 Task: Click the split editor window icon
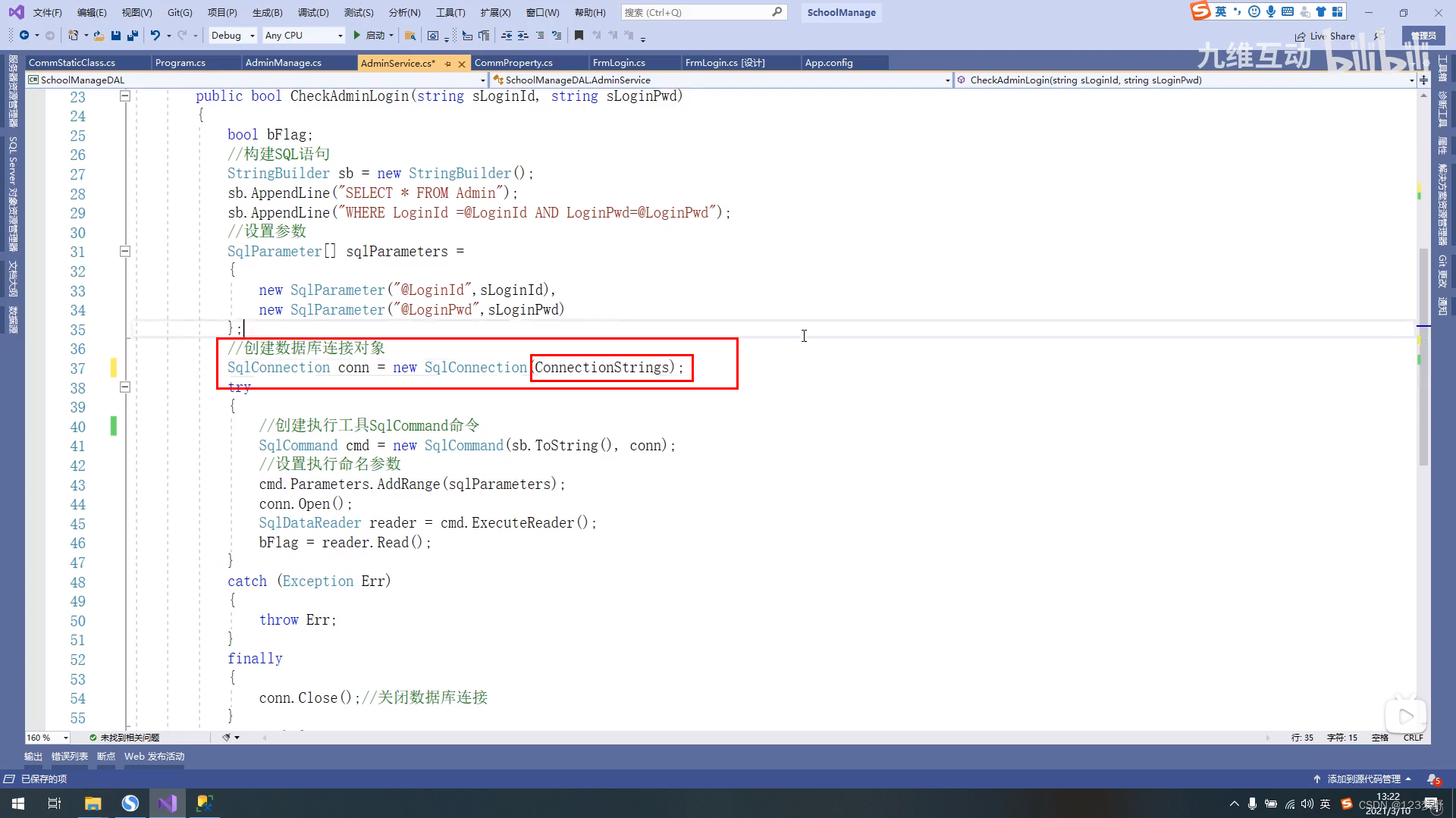pos(1424,80)
